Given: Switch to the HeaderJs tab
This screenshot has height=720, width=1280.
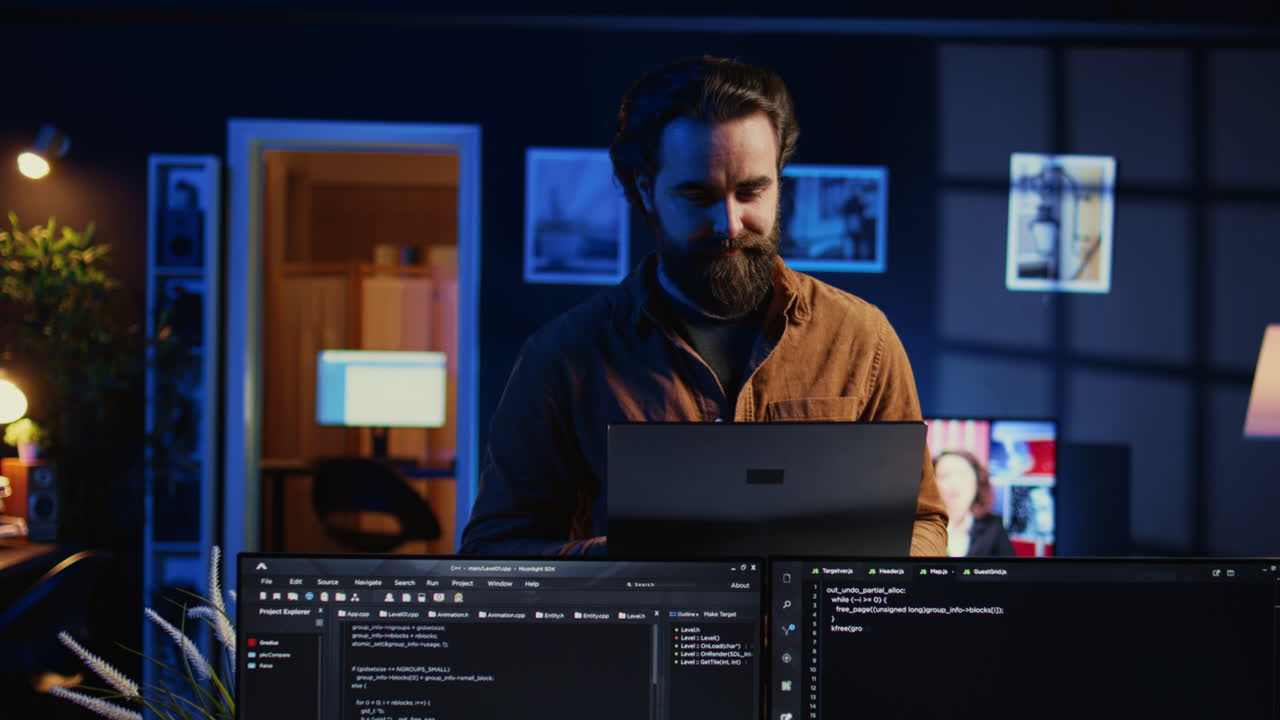Looking at the screenshot, I should (x=886, y=572).
